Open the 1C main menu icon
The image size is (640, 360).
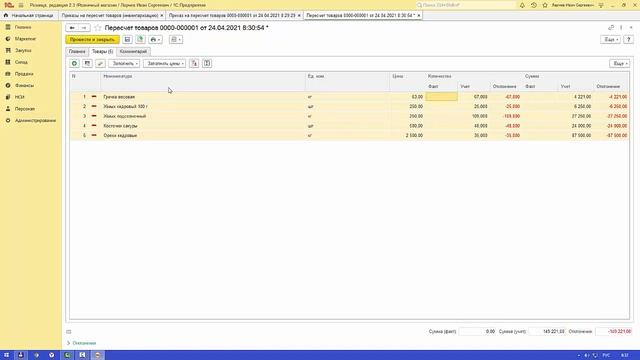click(x=9, y=5)
